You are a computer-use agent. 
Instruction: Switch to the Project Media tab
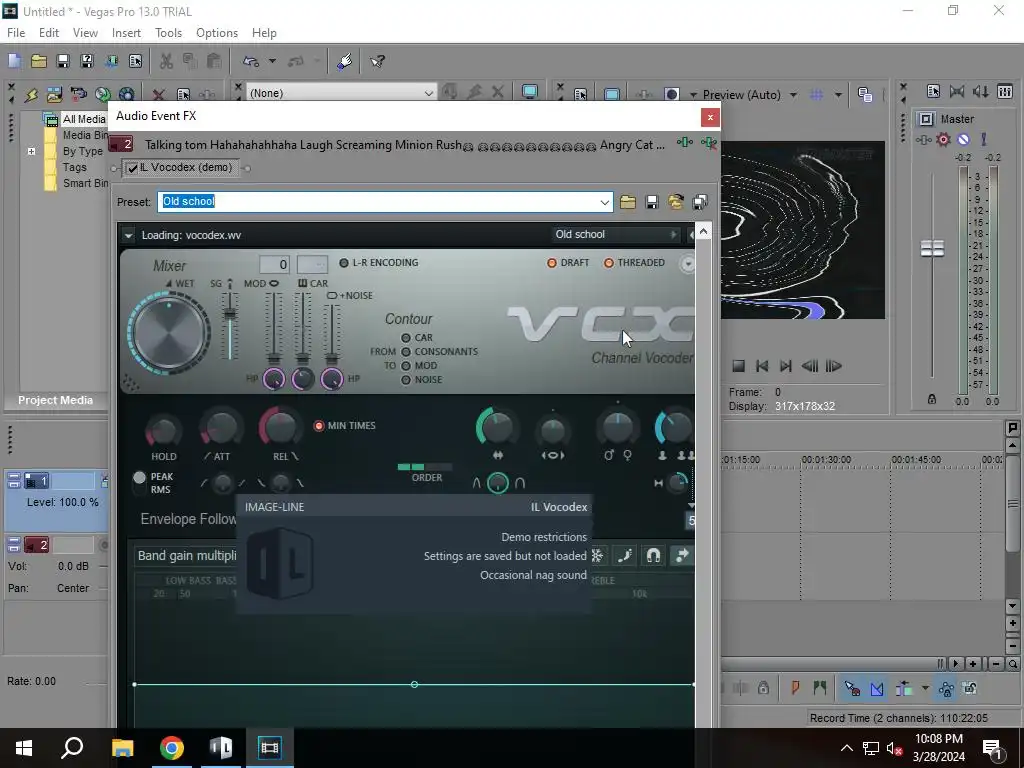pyautogui.click(x=56, y=400)
